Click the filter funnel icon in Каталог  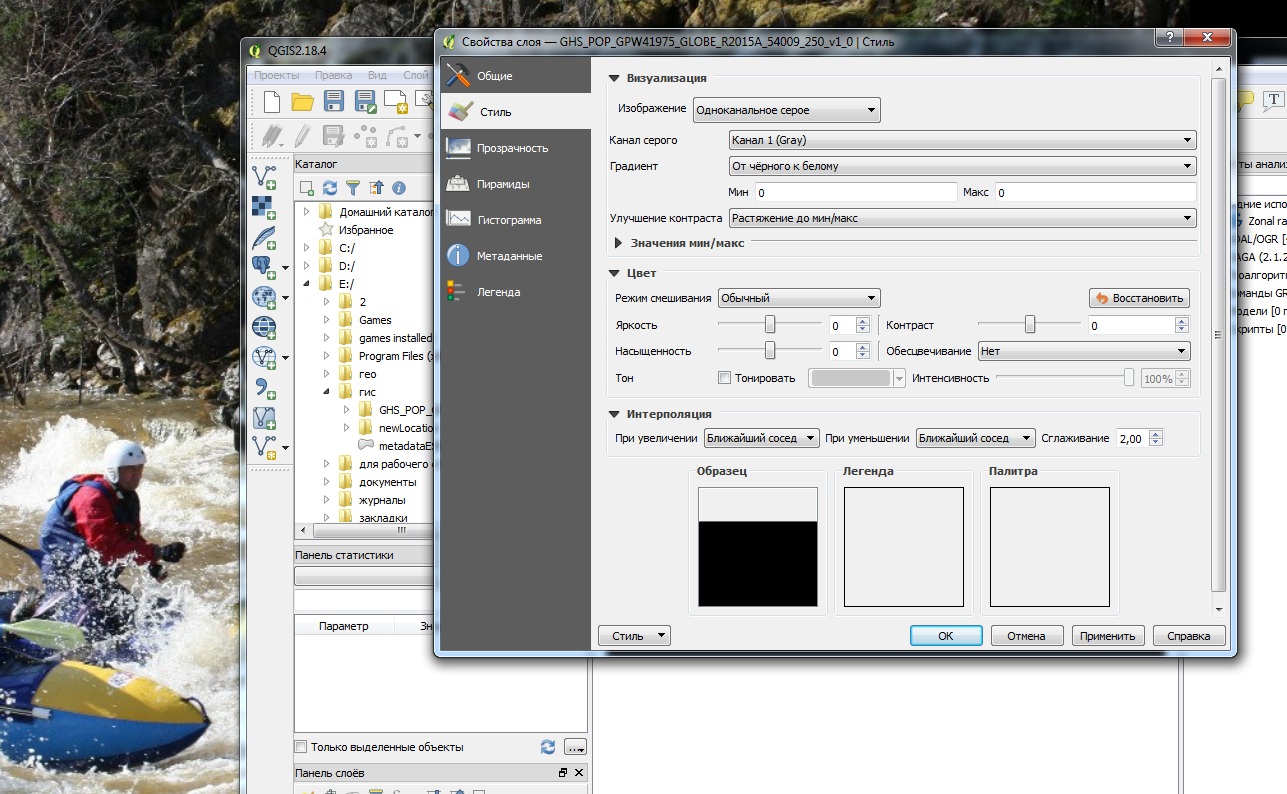tap(353, 188)
